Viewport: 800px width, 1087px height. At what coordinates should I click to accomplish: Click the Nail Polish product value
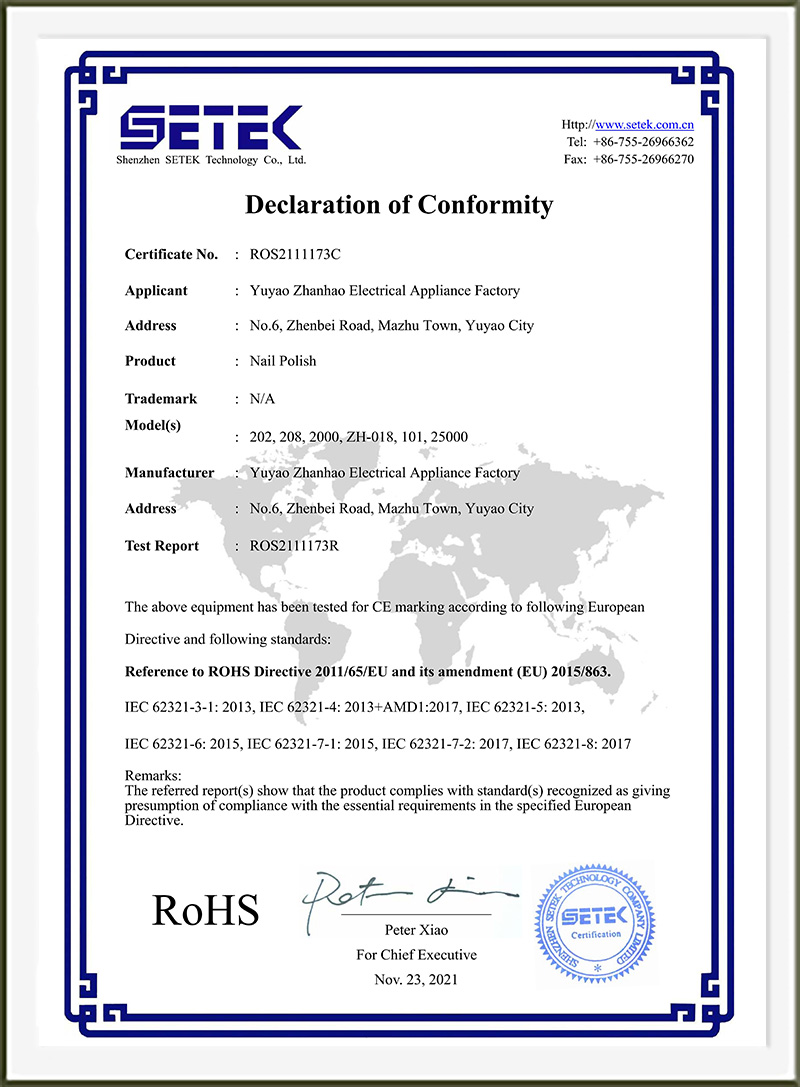[x=283, y=361]
